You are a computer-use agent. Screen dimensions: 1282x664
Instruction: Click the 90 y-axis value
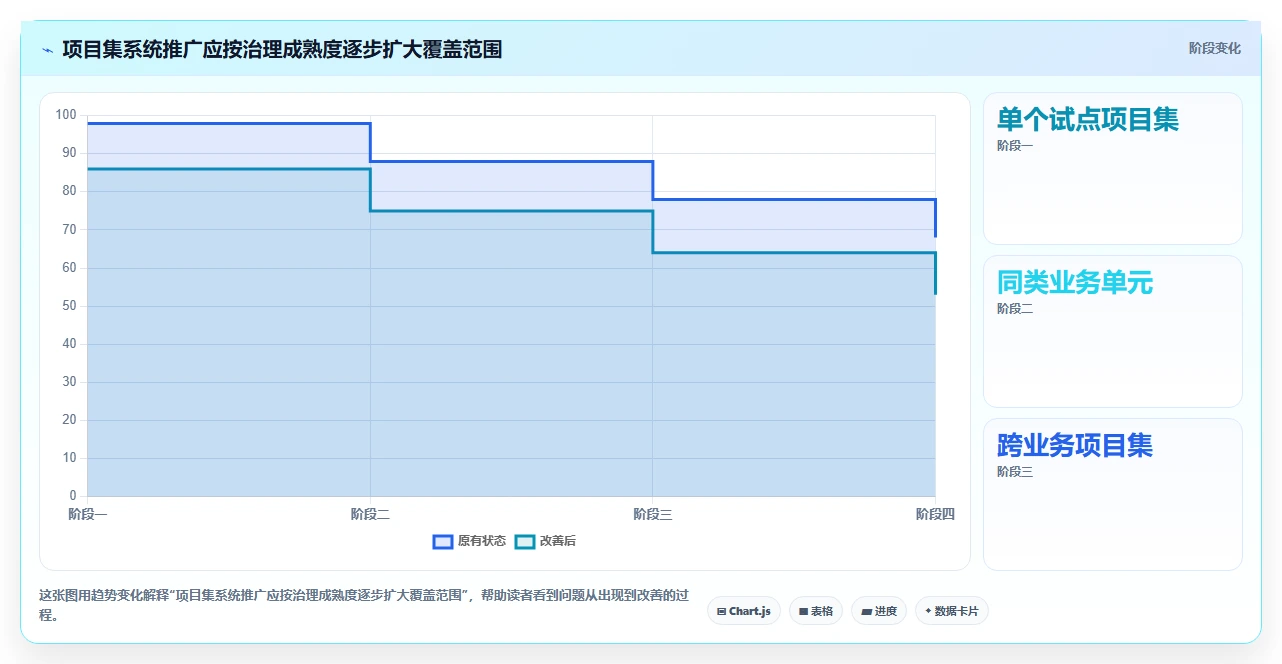point(69,153)
